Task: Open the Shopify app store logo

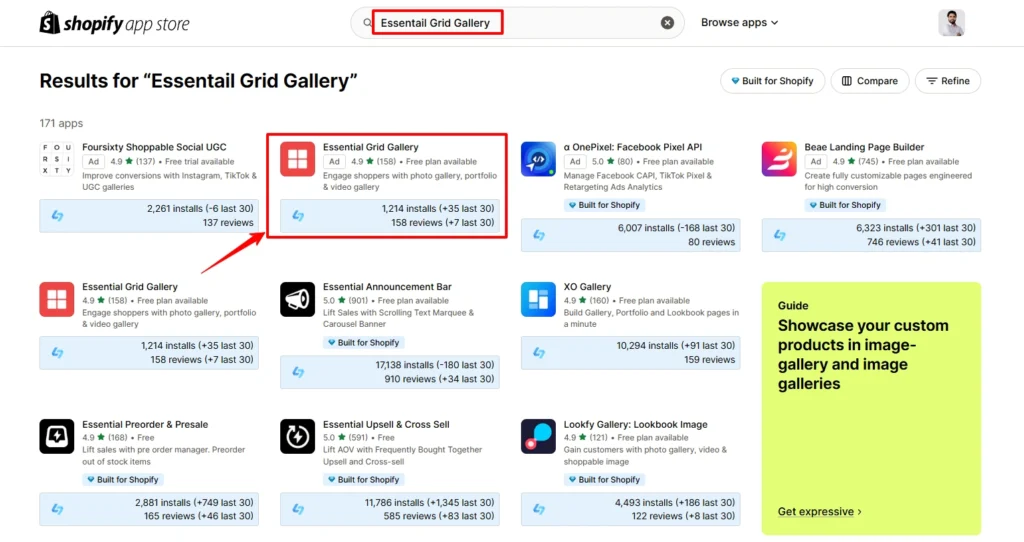Action: (114, 24)
